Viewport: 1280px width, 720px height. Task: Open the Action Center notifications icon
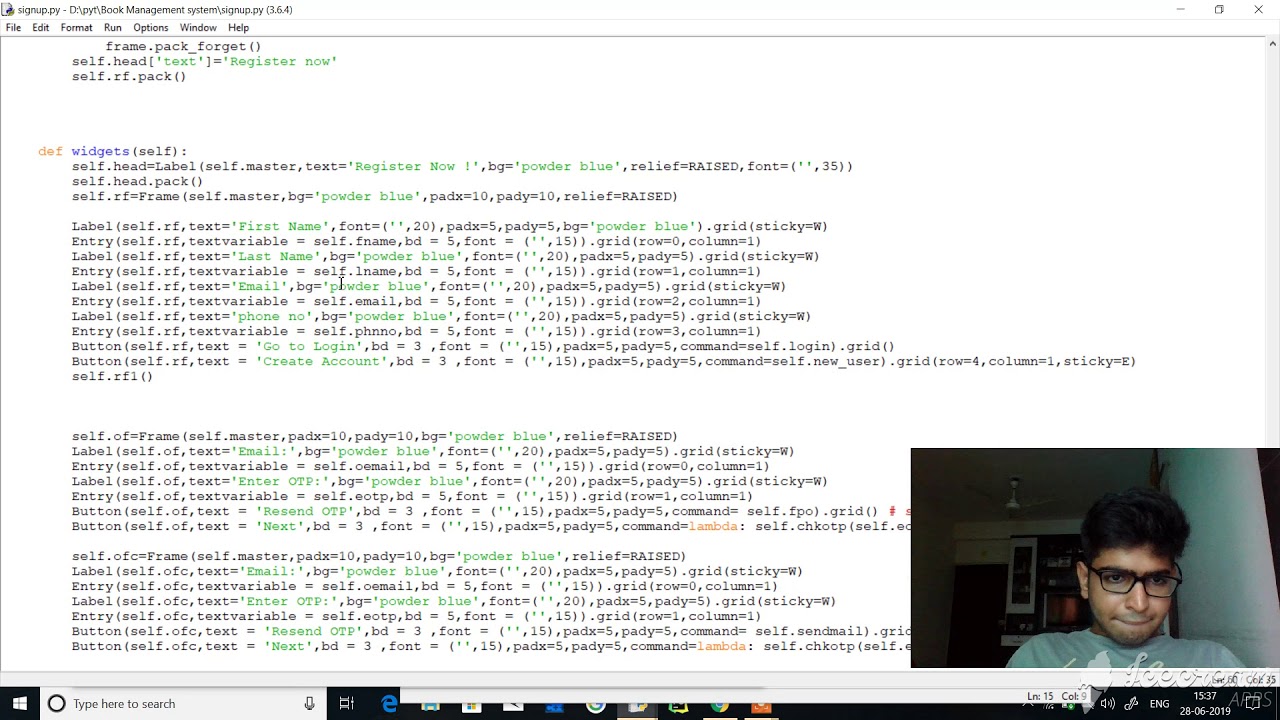click(x=1253, y=703)
